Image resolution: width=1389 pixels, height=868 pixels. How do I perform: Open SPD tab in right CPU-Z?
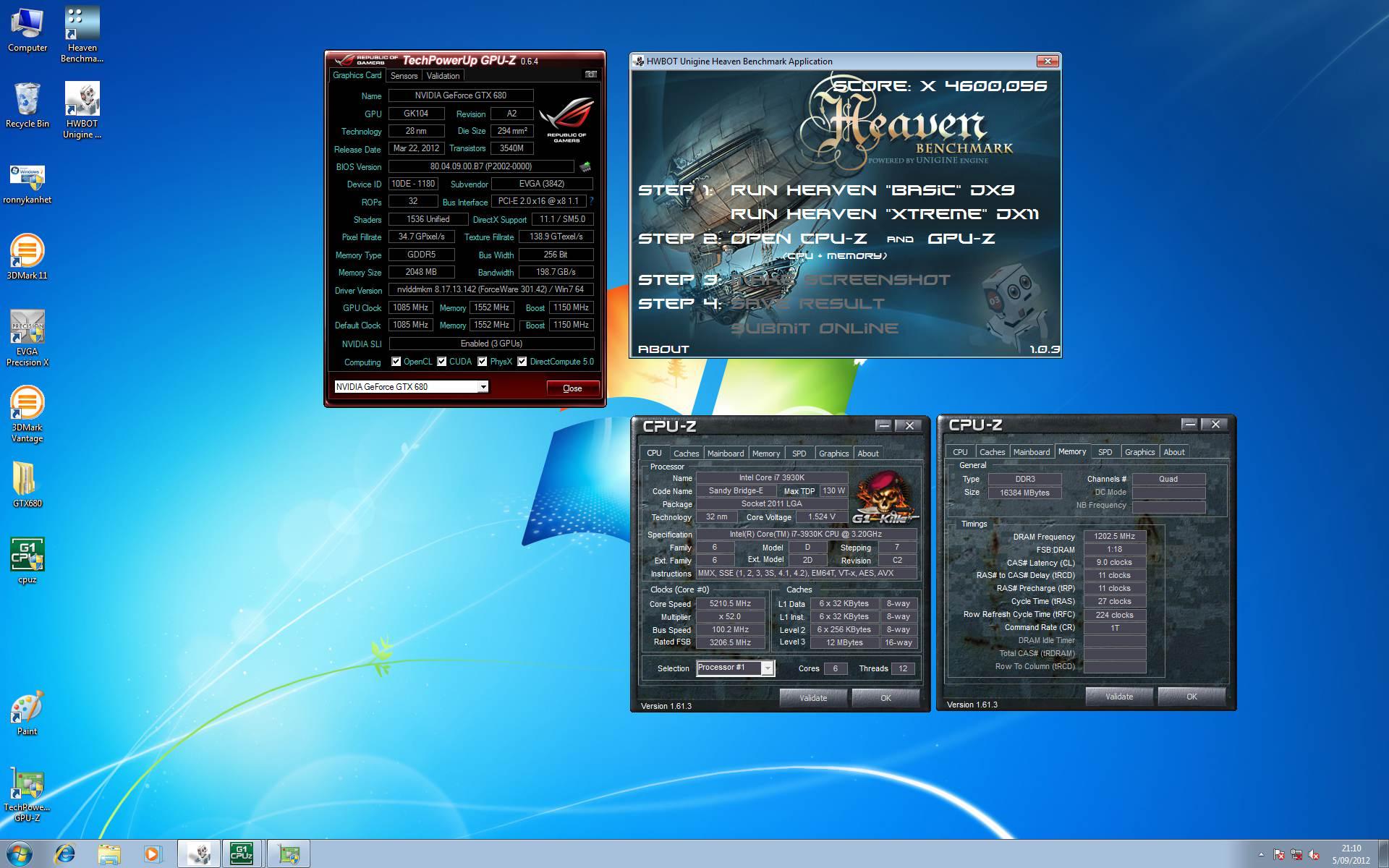[x=1105, y=452]
